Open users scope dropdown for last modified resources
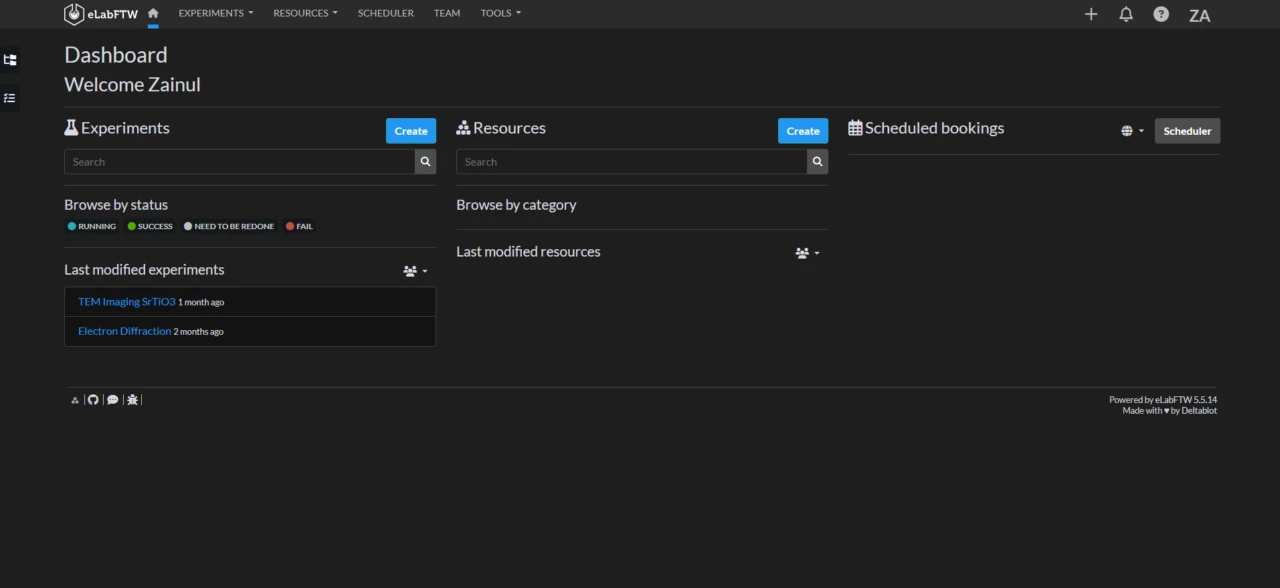Screen dimensions: 1280x588 pyautogui.click(x=807, y=253)
